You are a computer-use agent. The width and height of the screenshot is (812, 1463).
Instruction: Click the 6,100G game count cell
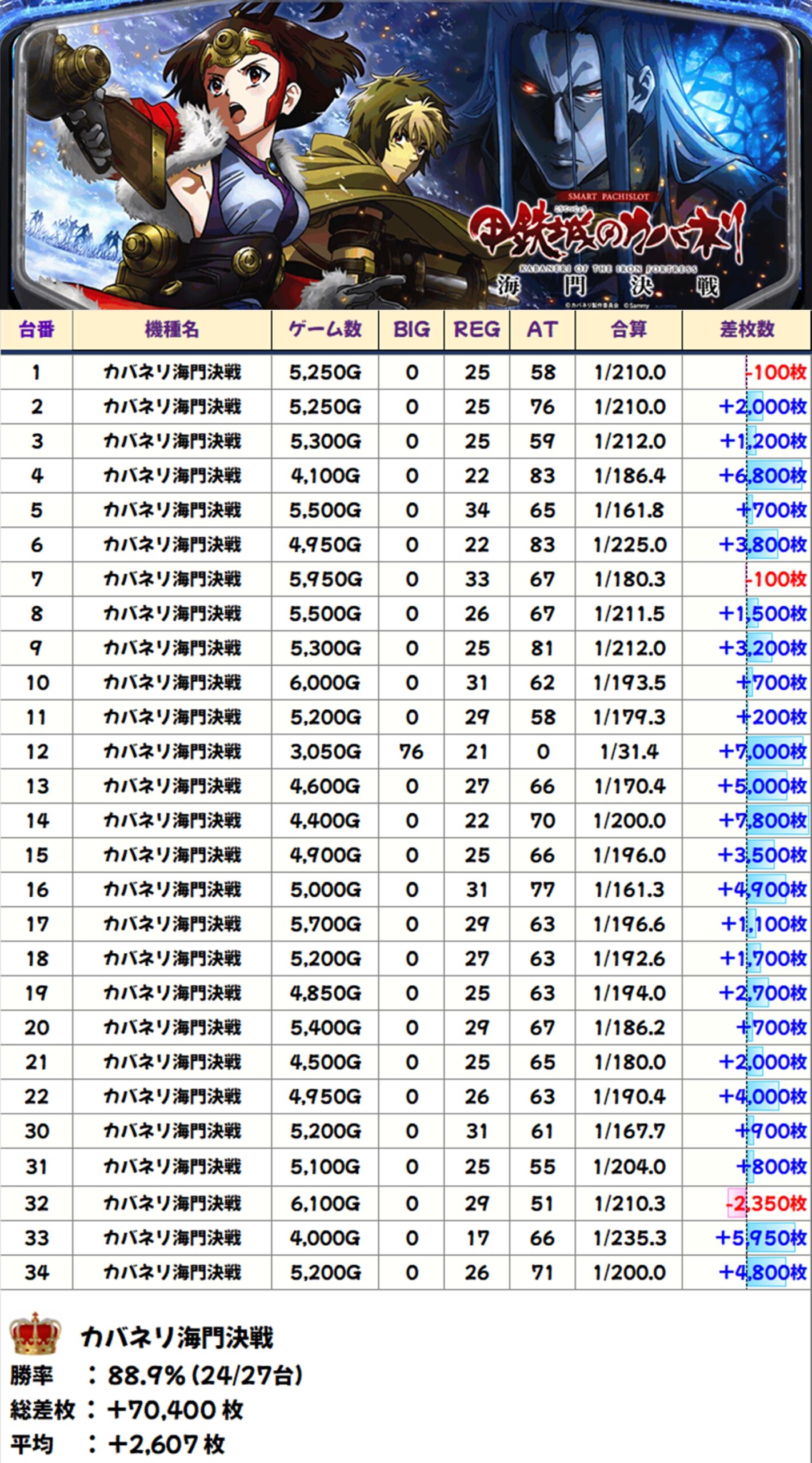pos(325,1203)
